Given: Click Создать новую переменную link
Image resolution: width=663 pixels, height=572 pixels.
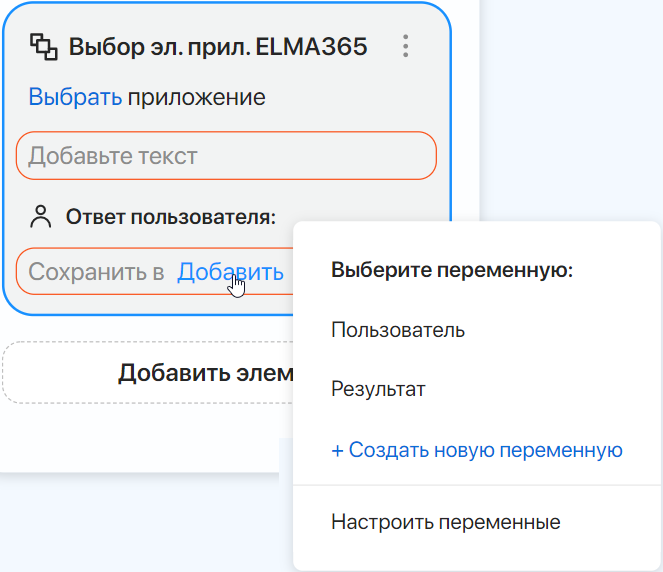Looking at the screenshot, I should [486, 450].
